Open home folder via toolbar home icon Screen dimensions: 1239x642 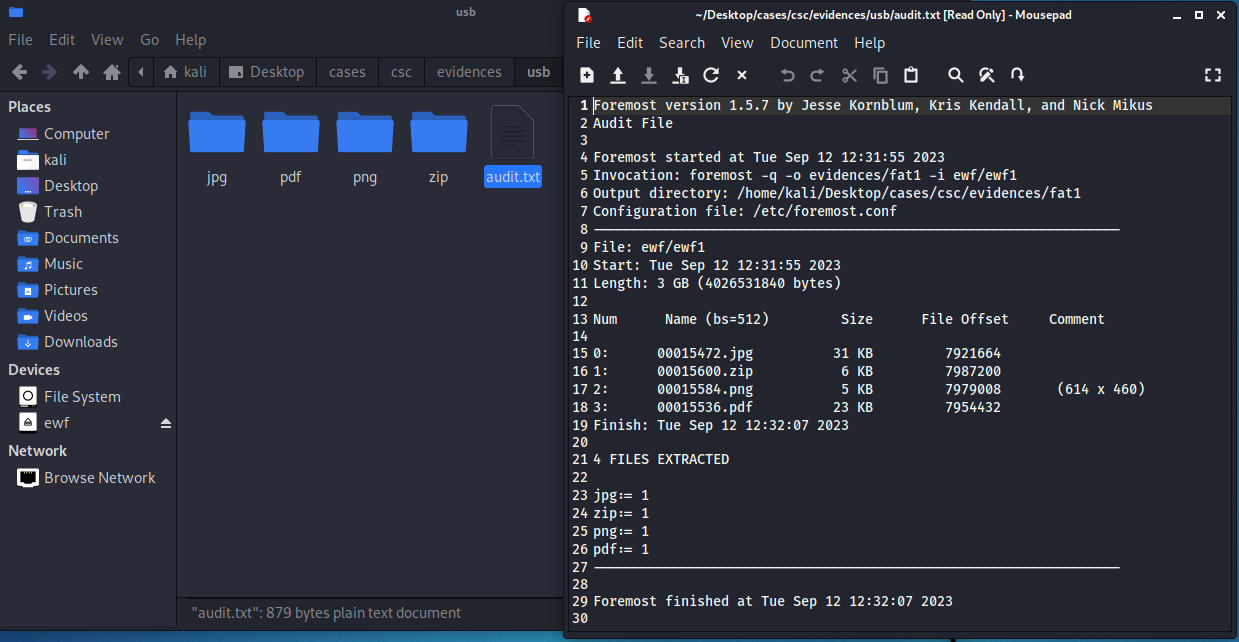[112, 72]
